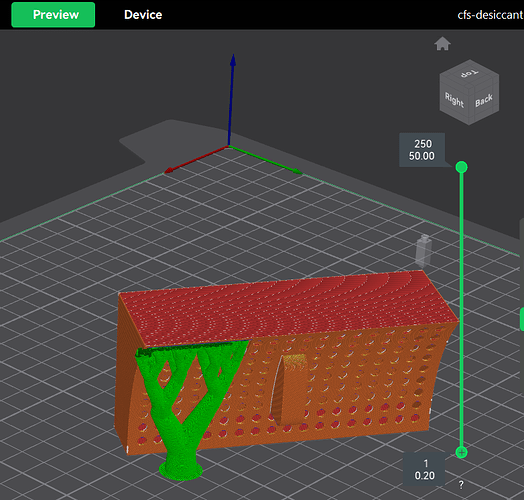The height and width of the screenshot is (500, 524).
Task: Click the green panel handle at right edge
Action: [x=522, y=320]
